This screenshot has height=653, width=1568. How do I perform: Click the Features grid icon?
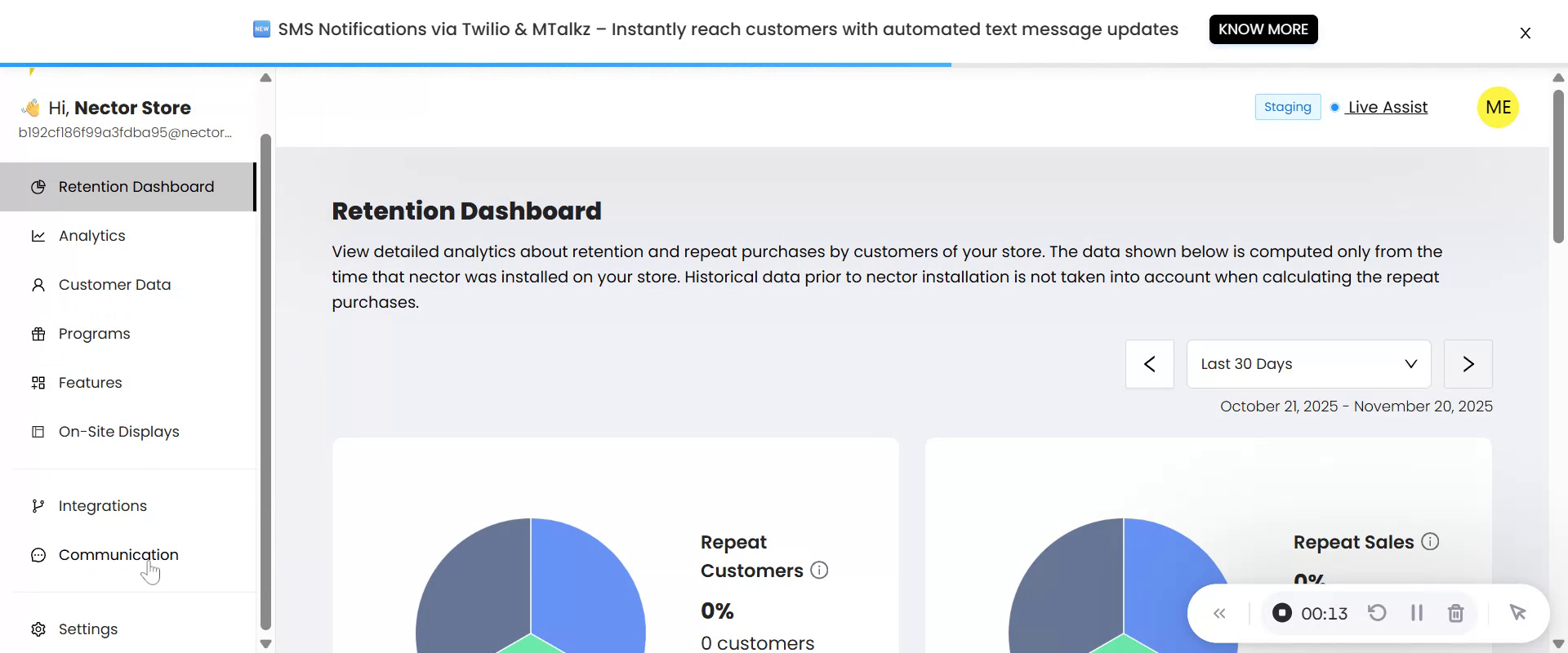click(38, 383)
